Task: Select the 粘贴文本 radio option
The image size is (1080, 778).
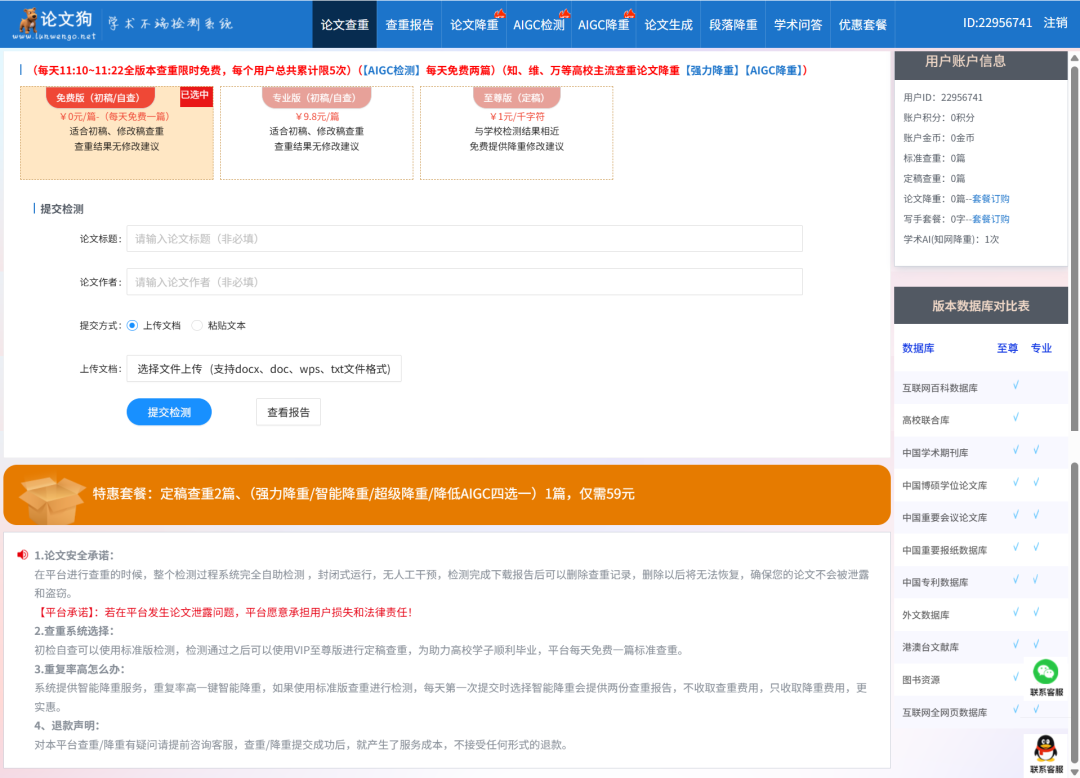Action: coord(197,326)
